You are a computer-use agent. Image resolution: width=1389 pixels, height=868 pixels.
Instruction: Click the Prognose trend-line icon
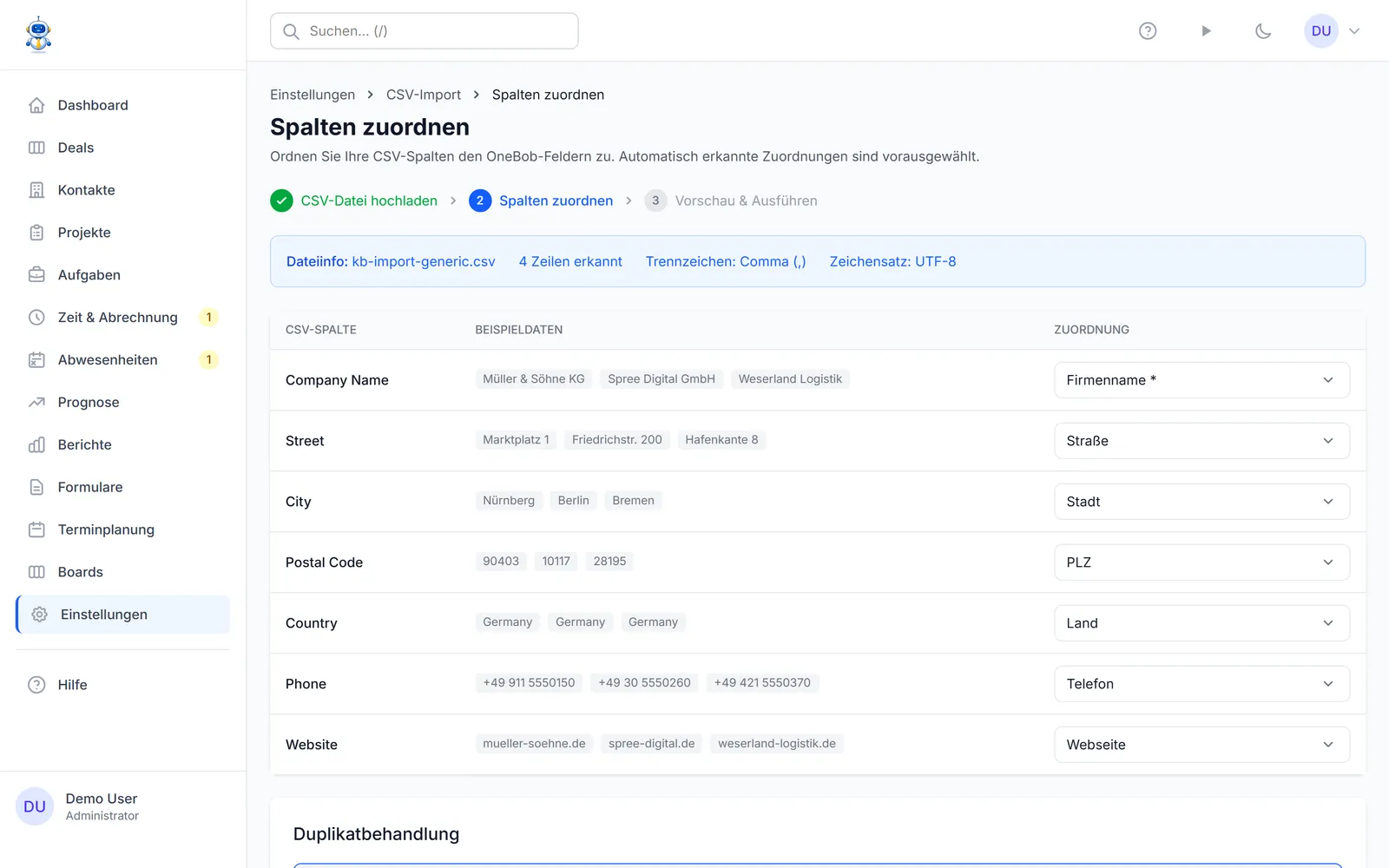point(36,403)
